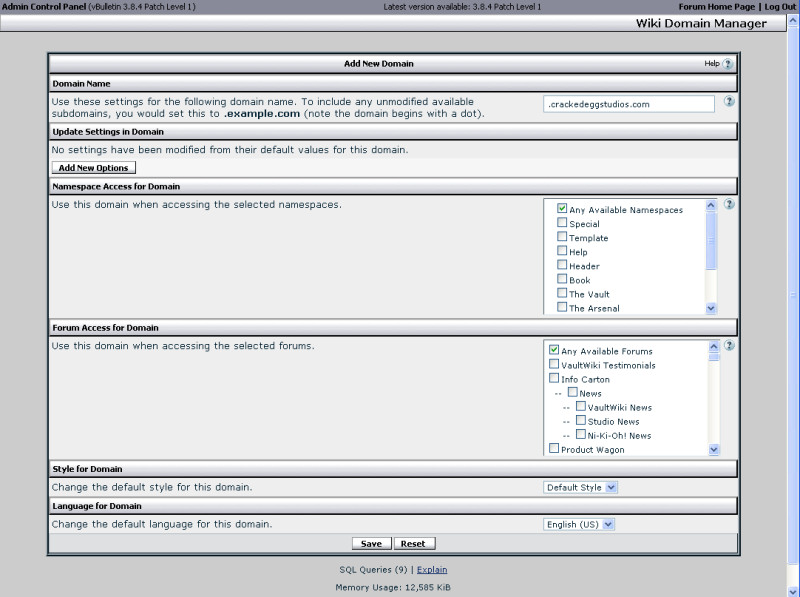Check the Template namespace checkbox
Screen dimensions: 800x597
[562, 238]
